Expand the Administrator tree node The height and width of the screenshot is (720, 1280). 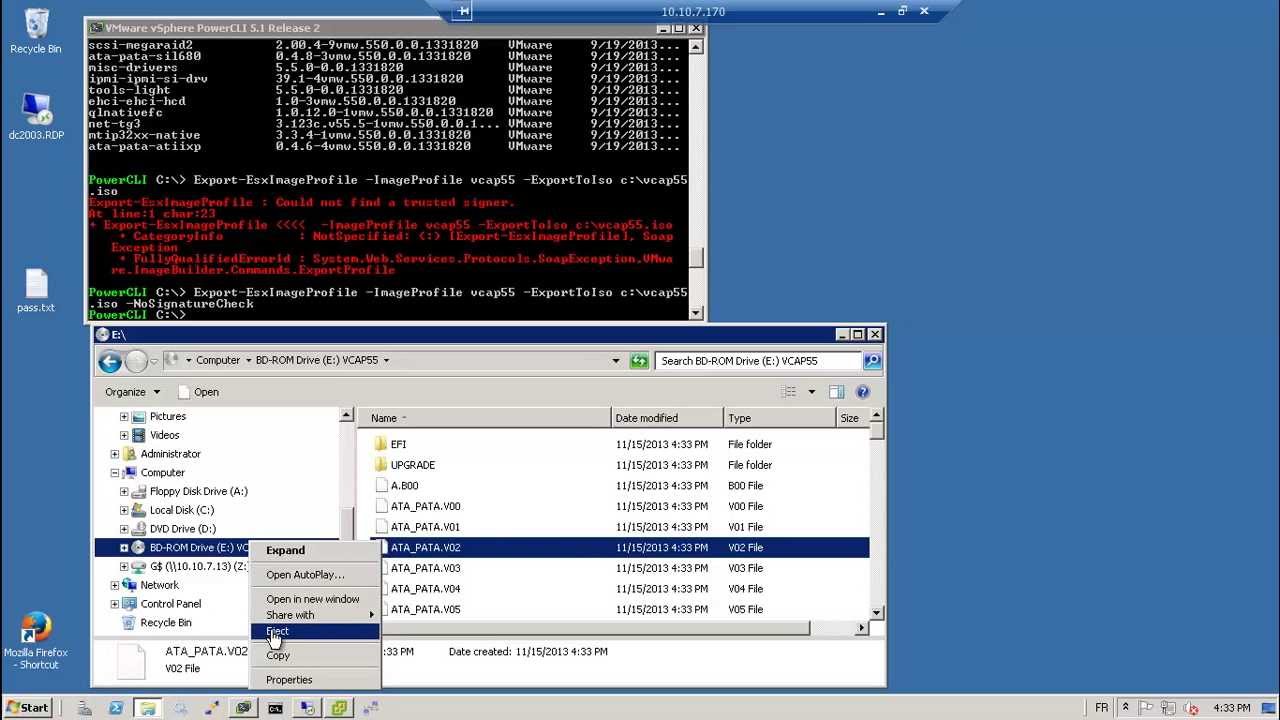click(114, 454)
